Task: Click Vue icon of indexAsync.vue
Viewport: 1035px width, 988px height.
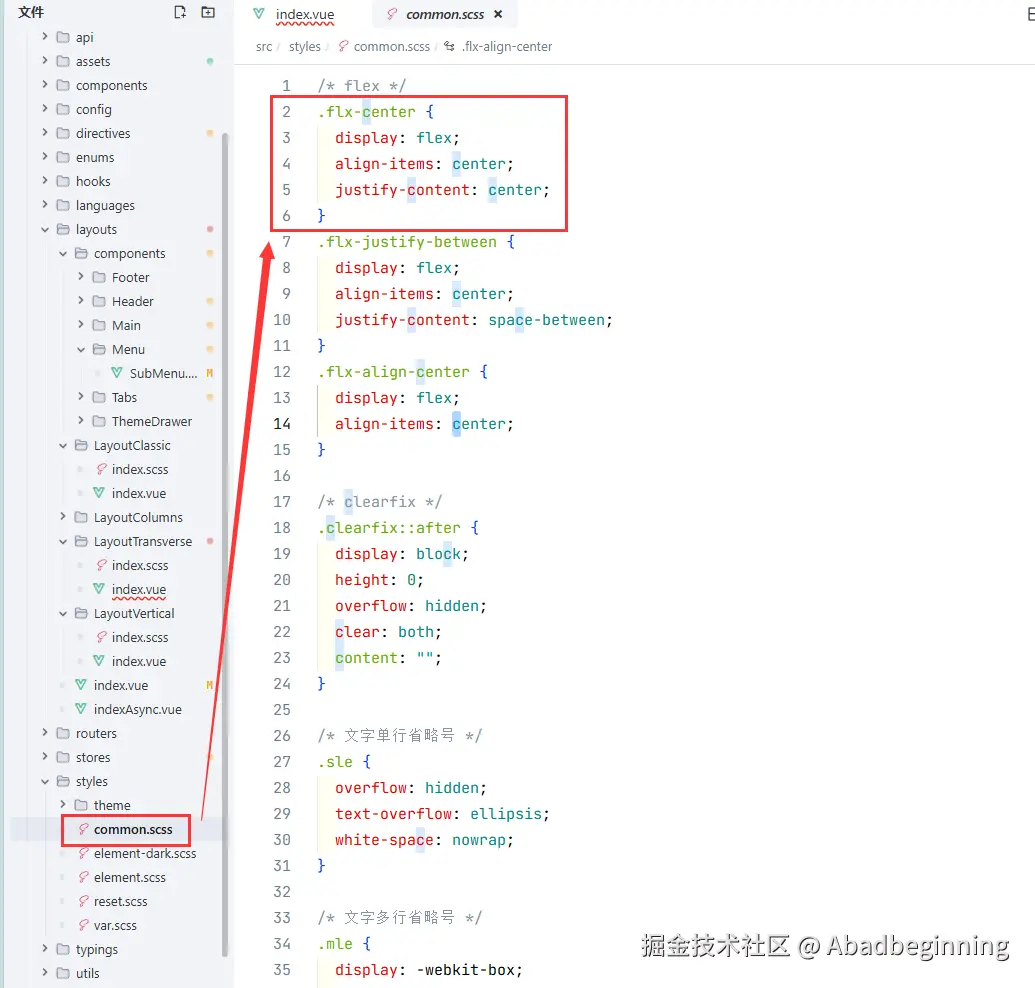Action: pos(81,709)
